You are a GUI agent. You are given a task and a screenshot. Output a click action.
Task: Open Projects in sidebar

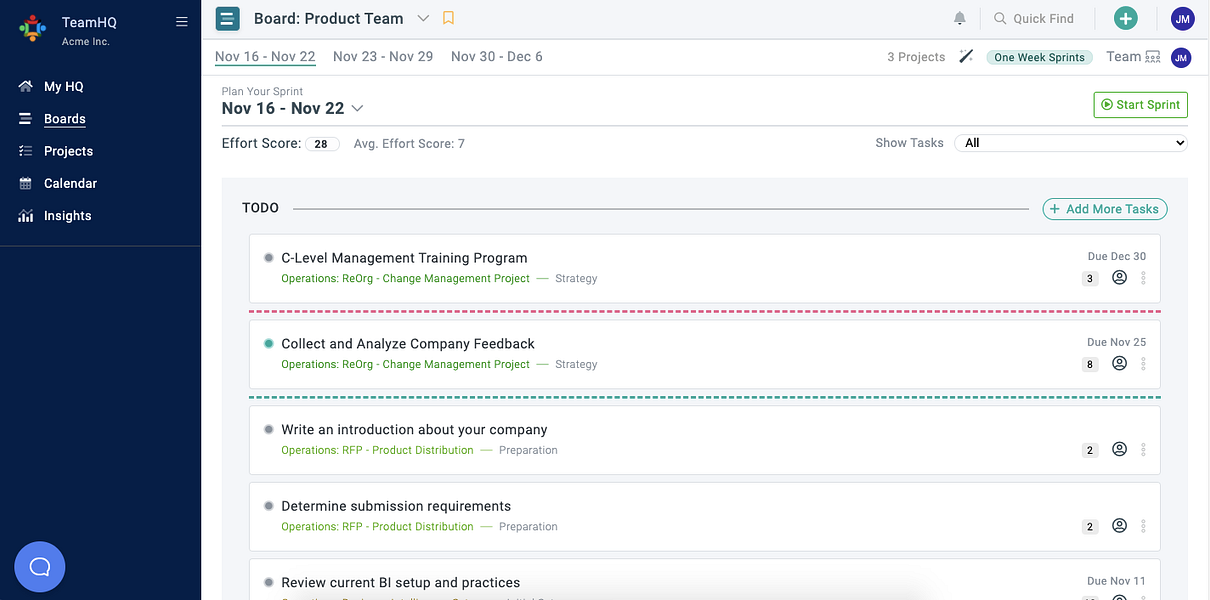pos(68,151)
